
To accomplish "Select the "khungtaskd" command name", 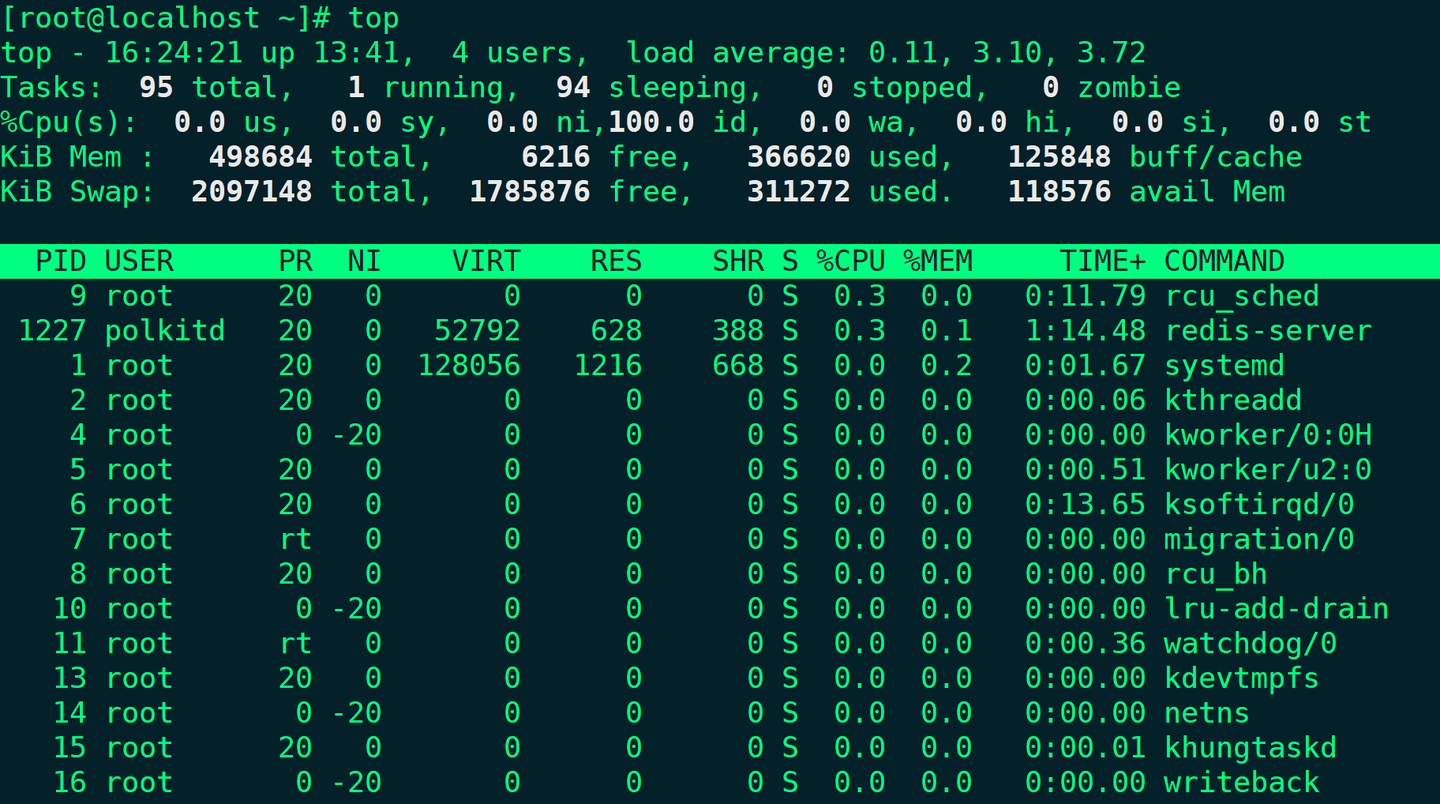I will point(1251,748).
